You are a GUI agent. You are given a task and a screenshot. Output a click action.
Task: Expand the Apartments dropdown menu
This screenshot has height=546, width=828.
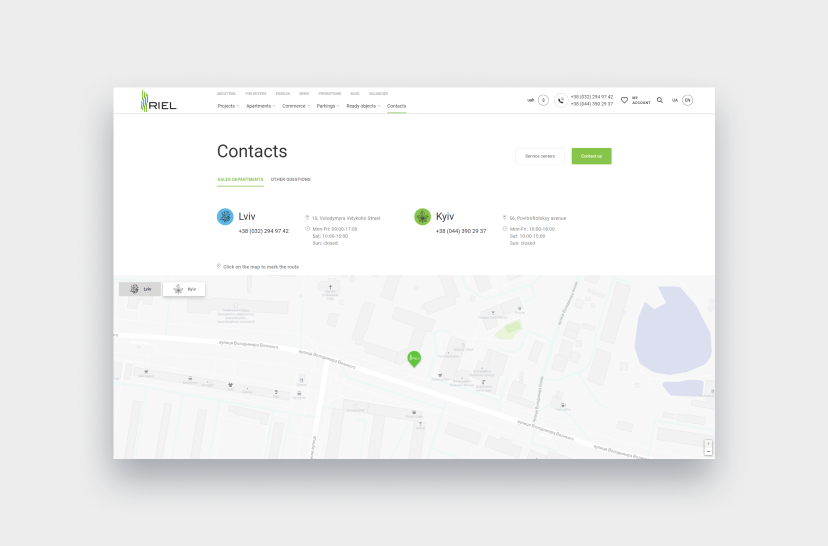260,106
